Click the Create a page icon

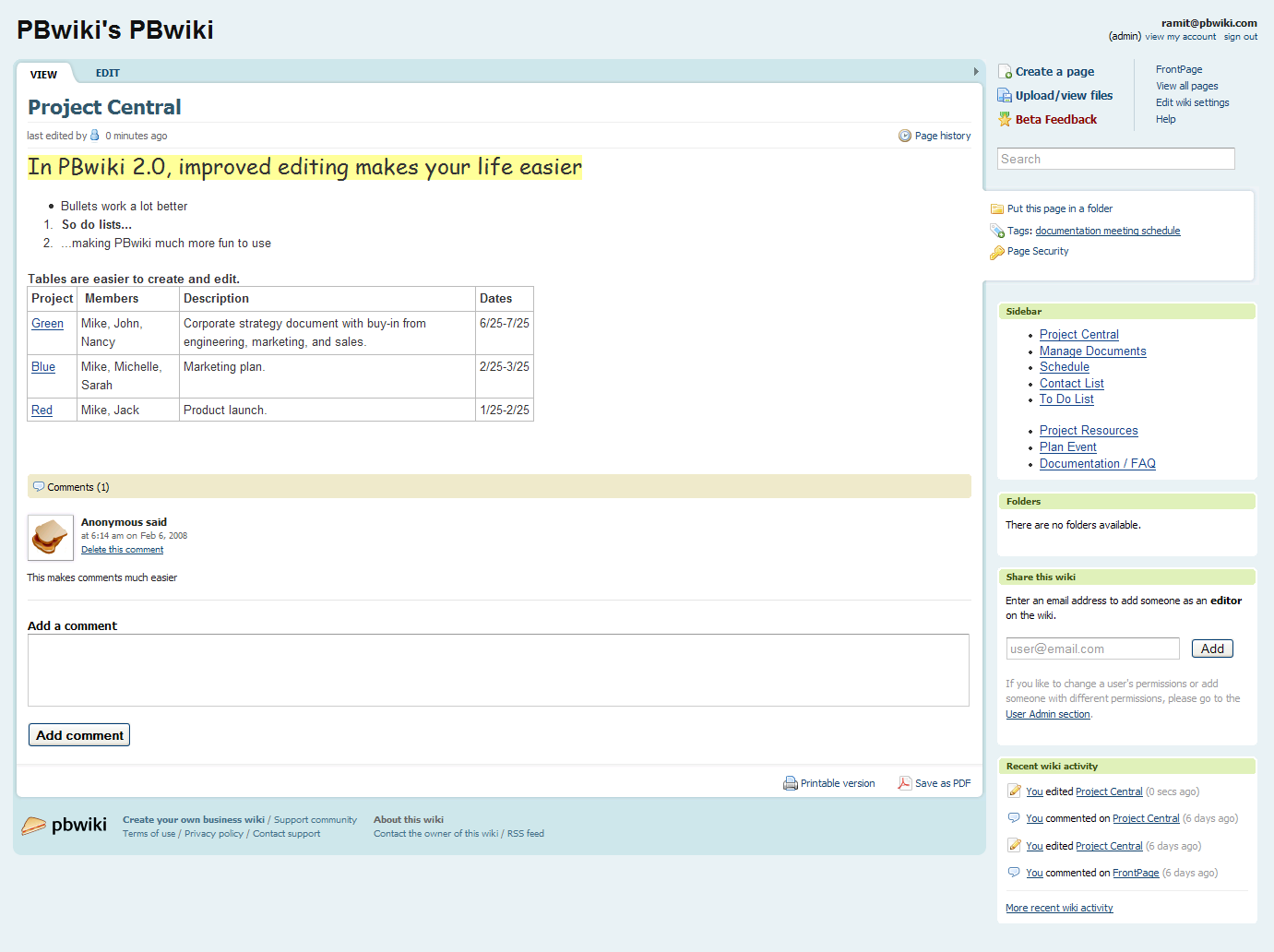pyautogui.click(x=1005, y=72)
